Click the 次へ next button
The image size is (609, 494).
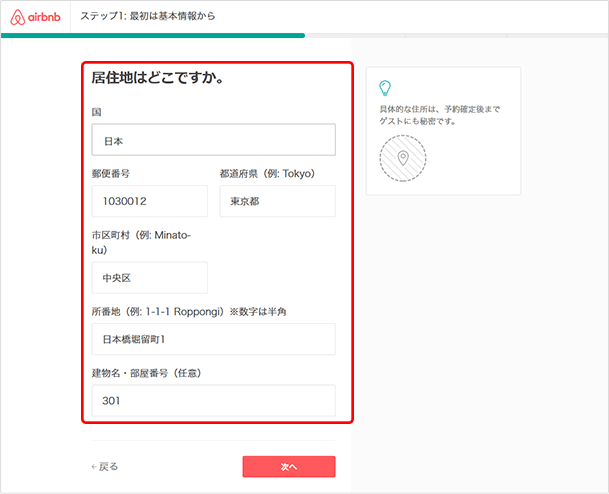pos(289,466)
